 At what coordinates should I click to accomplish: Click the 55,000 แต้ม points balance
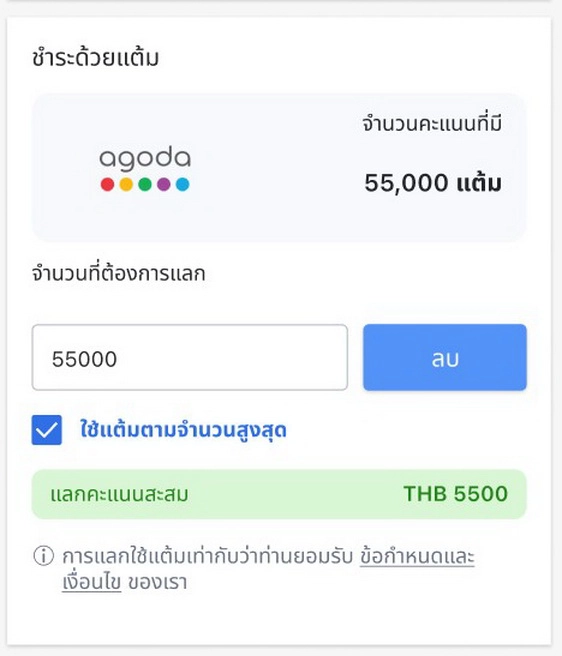(x=433, y=183)
